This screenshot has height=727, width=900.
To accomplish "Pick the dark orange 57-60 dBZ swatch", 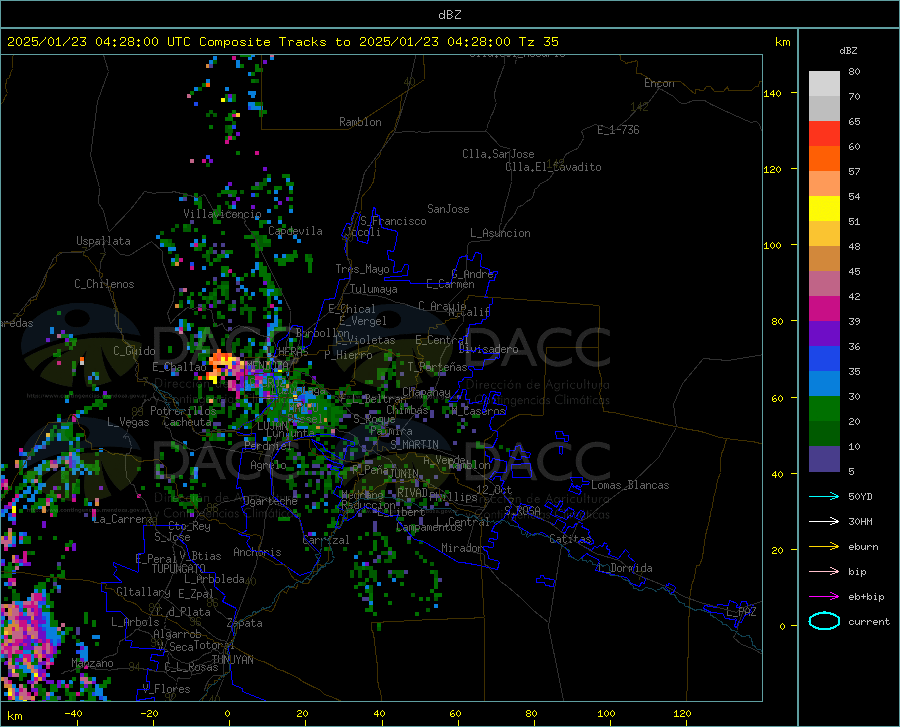I will [824, 158].
